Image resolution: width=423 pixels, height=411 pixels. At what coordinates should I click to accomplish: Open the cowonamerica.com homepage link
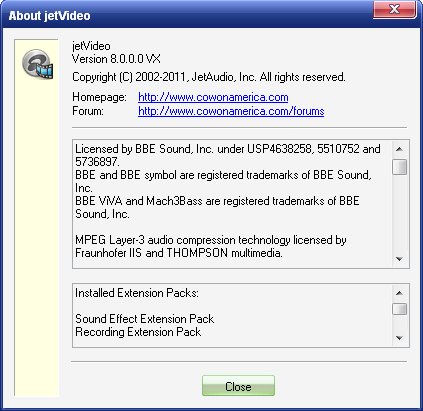pyautogui.click(x=213, y=97)
